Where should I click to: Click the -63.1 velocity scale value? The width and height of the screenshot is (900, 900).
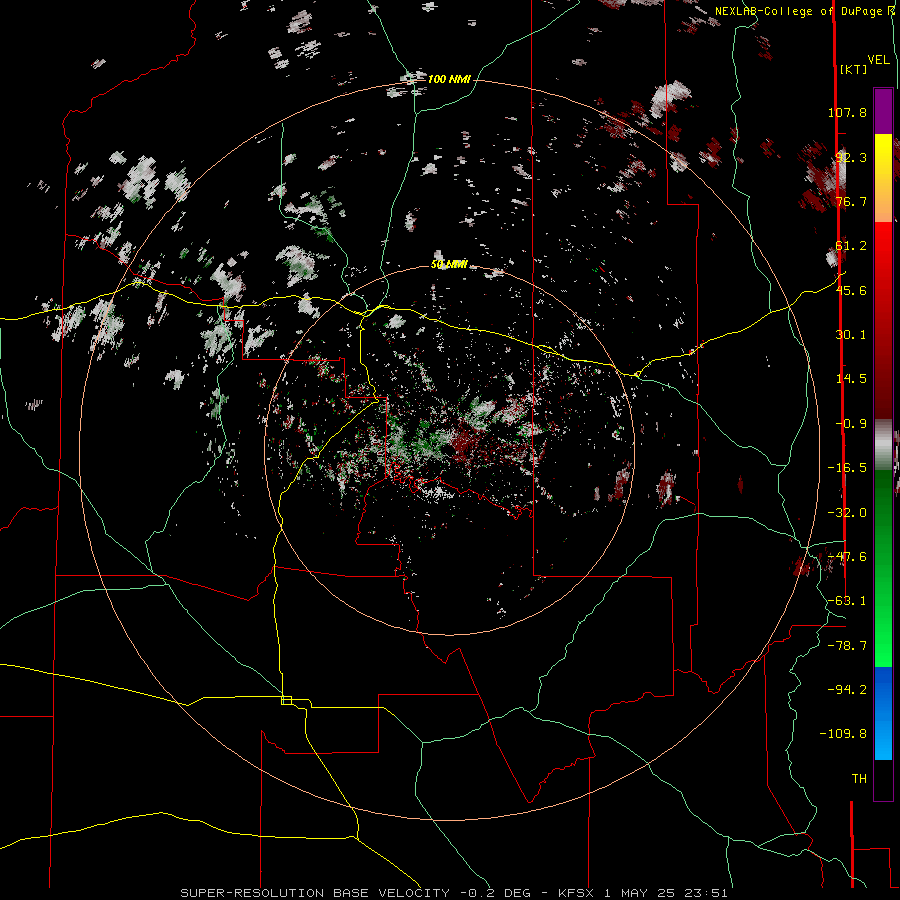[847, 601]
